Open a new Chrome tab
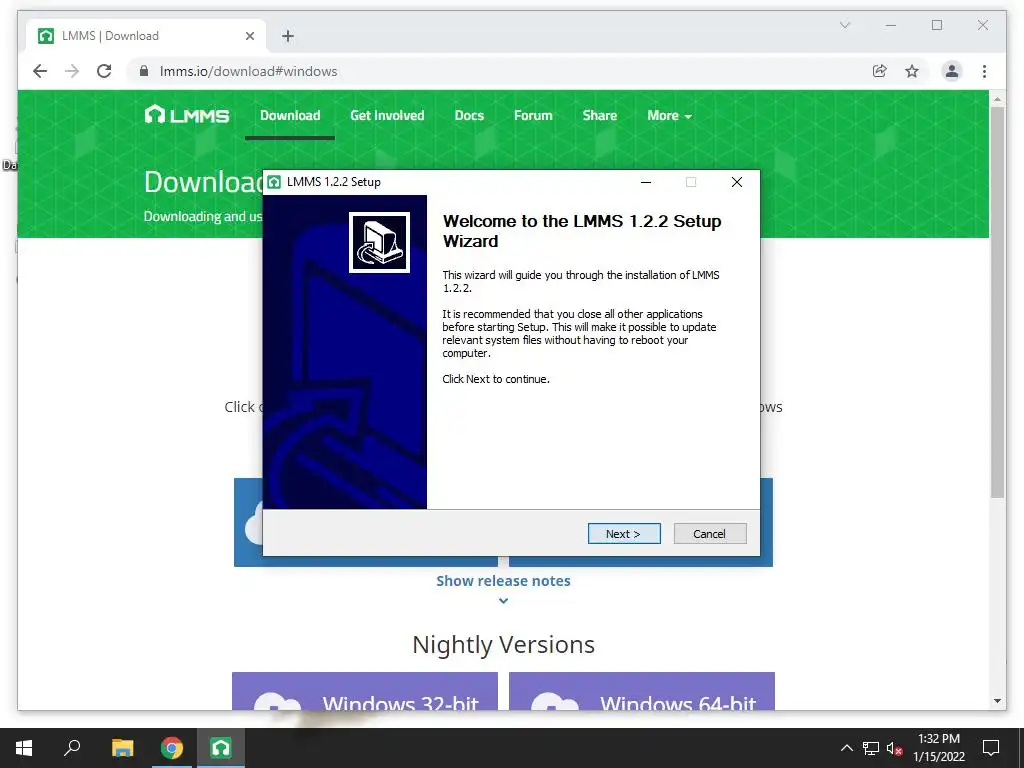 pyautogui.click(x=287, y=36)
